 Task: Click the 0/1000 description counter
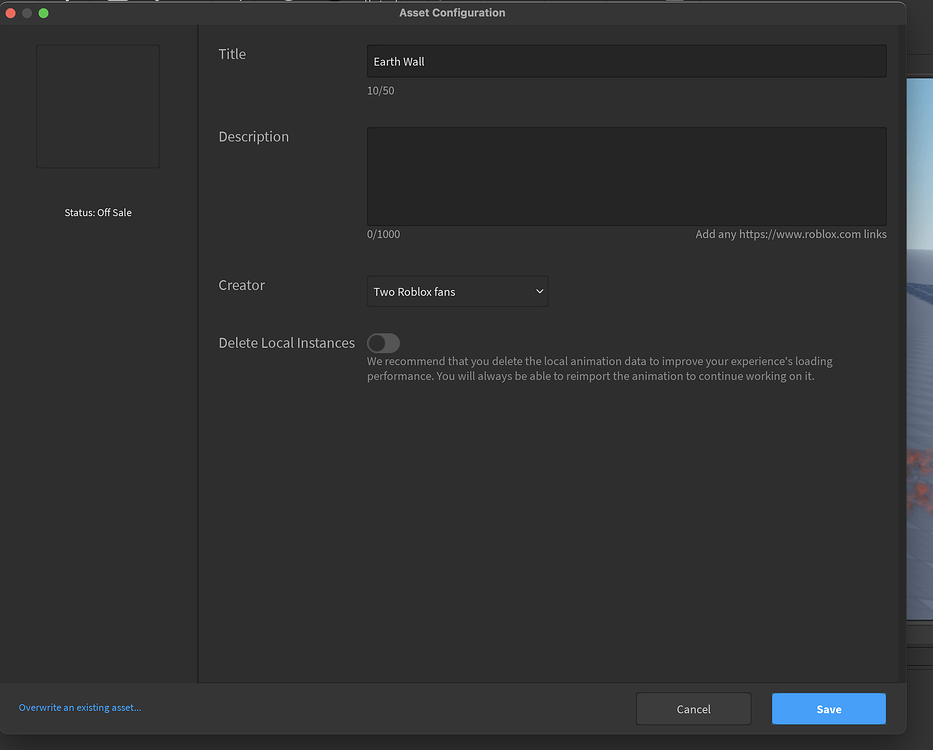[x=383, y=234]
